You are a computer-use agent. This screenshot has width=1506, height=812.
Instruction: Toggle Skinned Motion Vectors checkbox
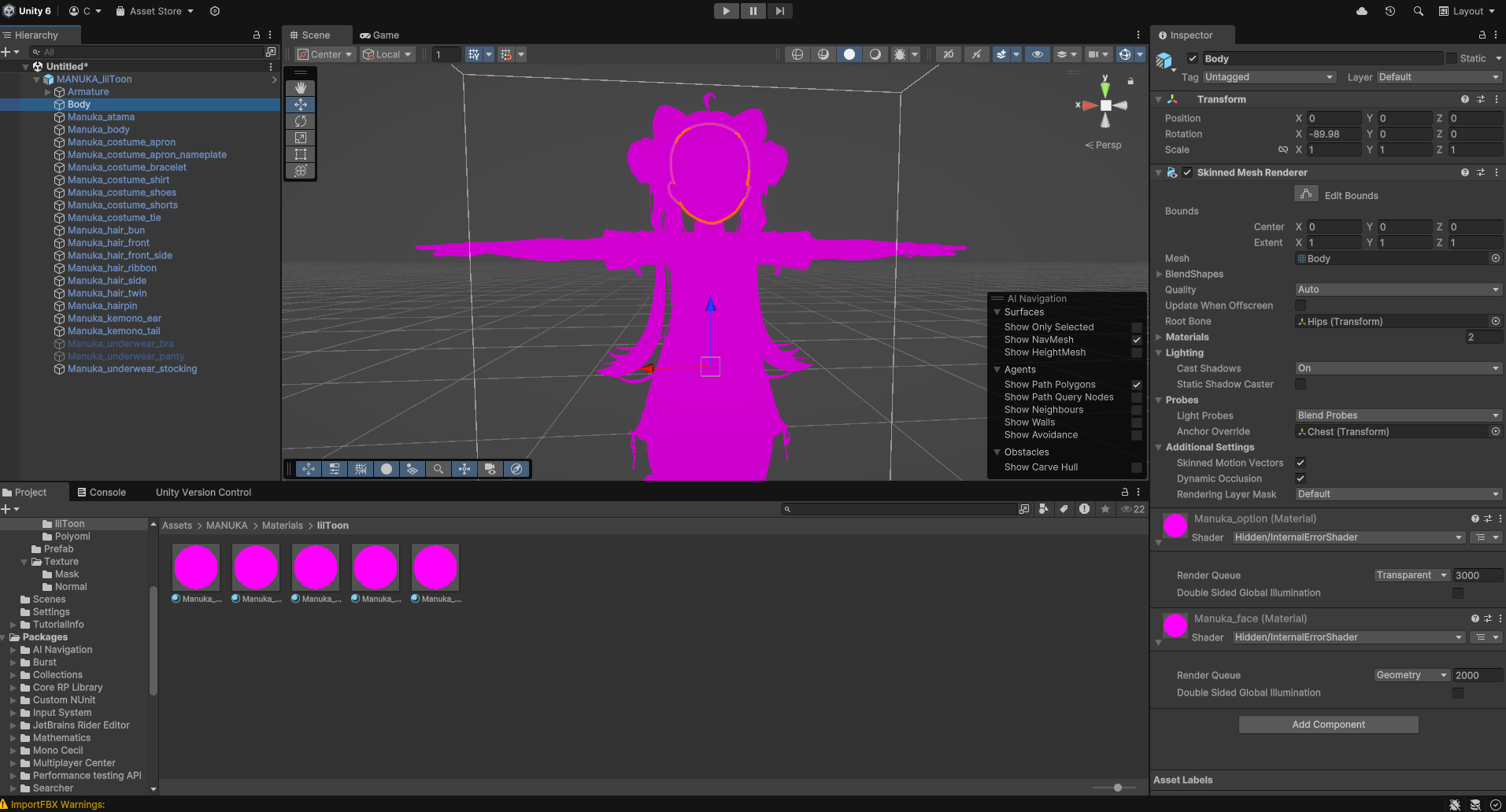pyautogui.click(x=1301, y=463)
